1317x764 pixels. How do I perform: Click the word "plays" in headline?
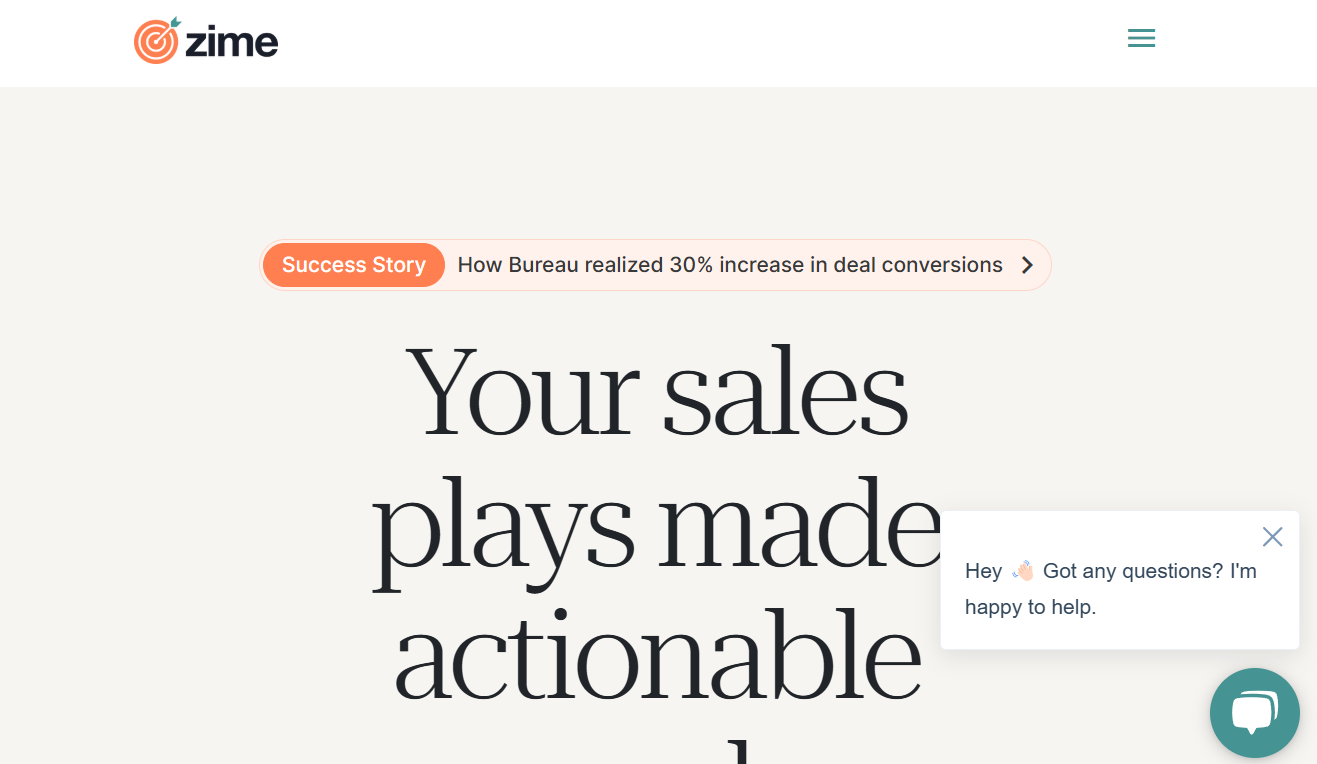point(504,525)
